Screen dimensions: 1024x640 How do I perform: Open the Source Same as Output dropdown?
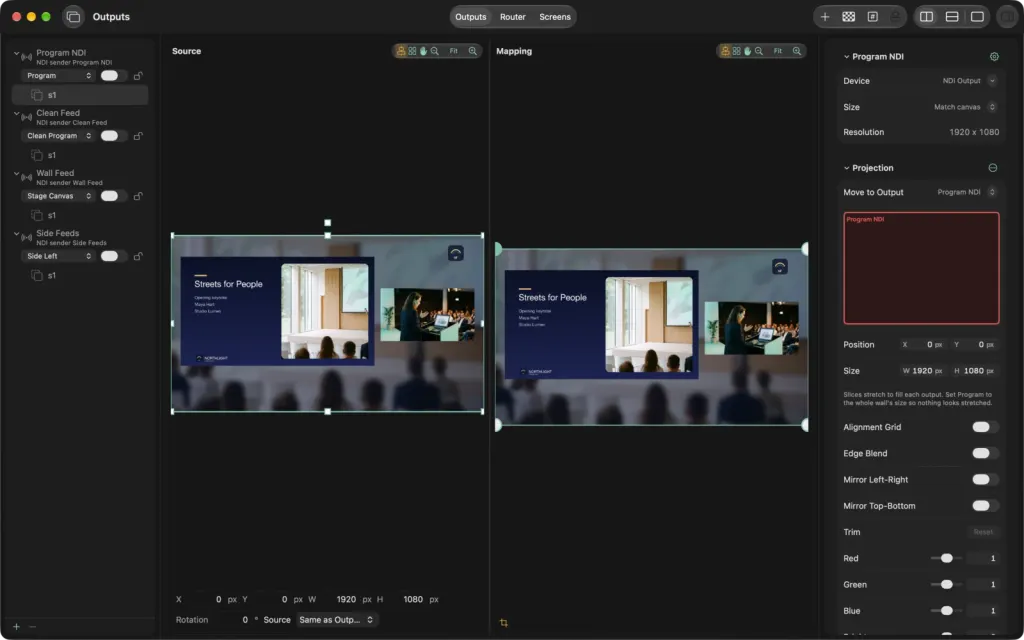[337, 620]
